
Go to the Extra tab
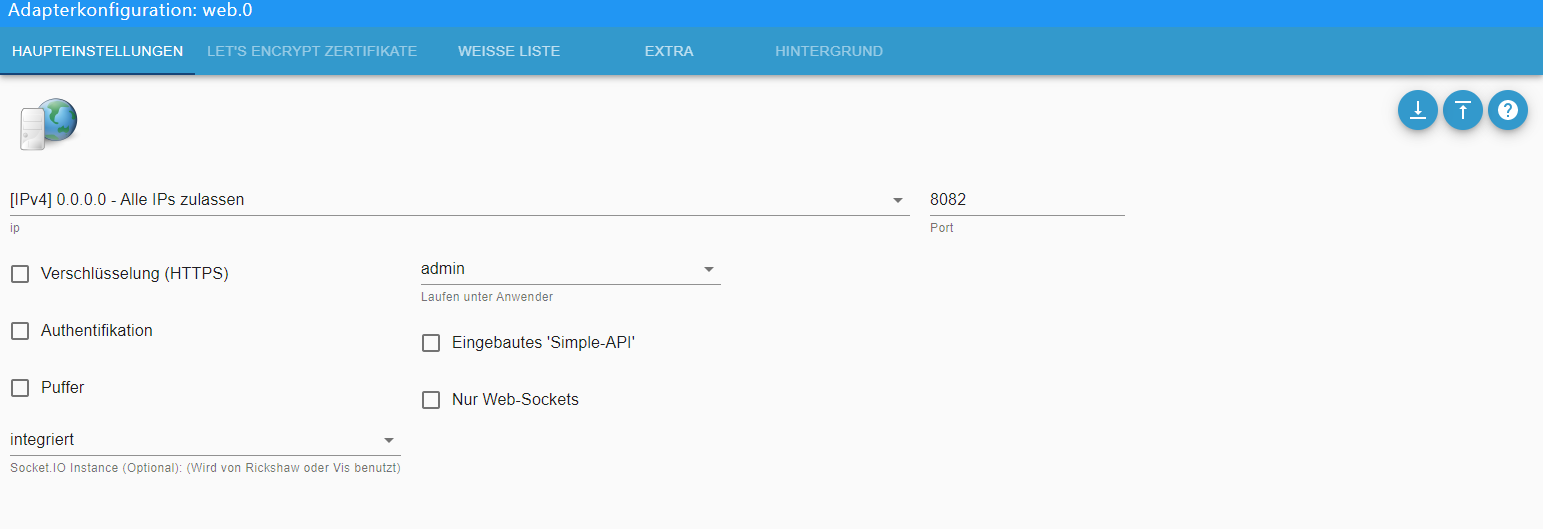pos(669,51)
